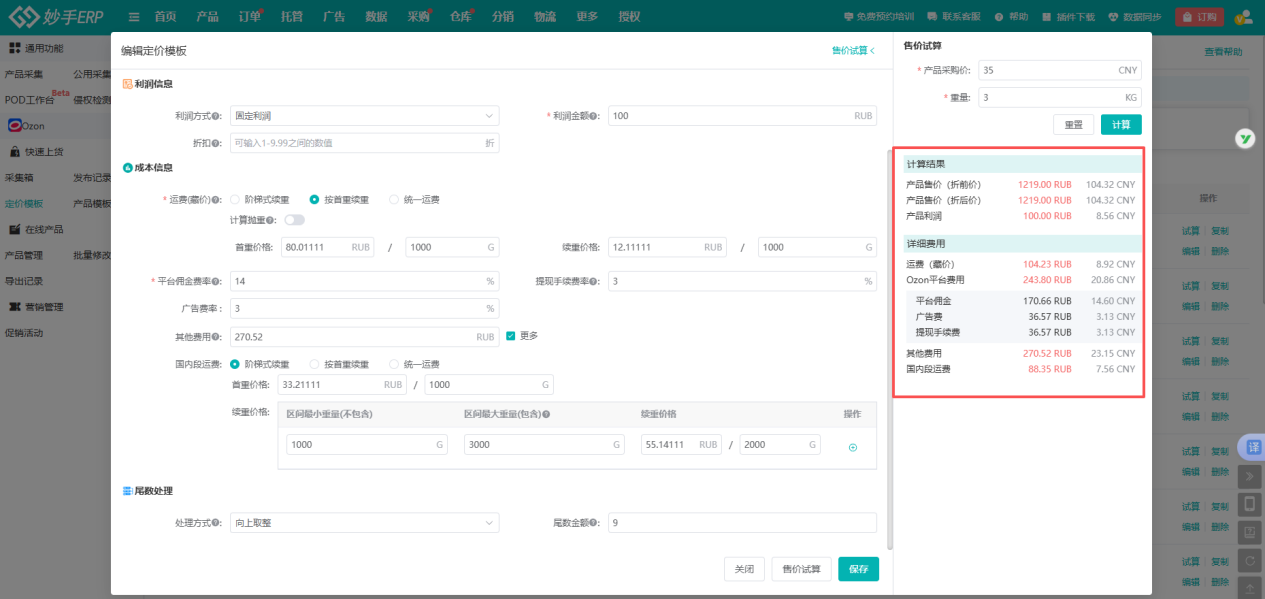Select 按首重续重 for 国内段运费
This screenshot has width=1265, height=599.
coord(316,364)
